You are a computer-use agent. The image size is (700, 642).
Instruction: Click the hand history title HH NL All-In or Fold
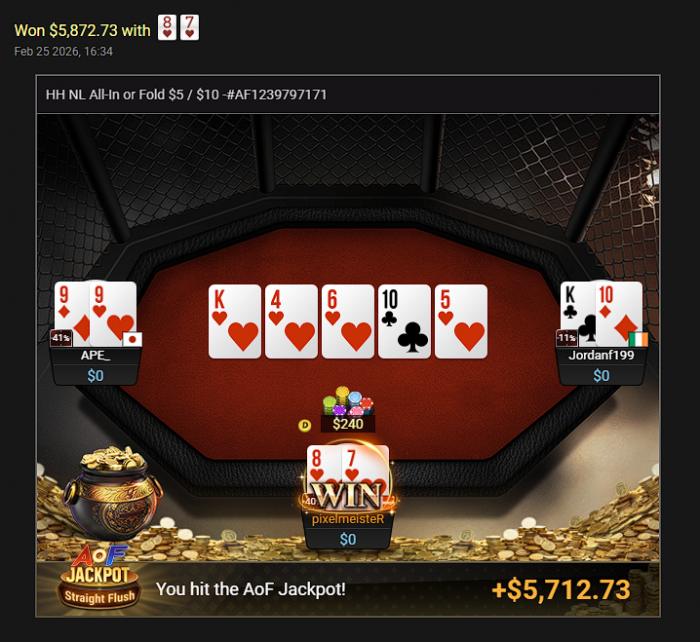pyautogui.click(x=186, y=95)
